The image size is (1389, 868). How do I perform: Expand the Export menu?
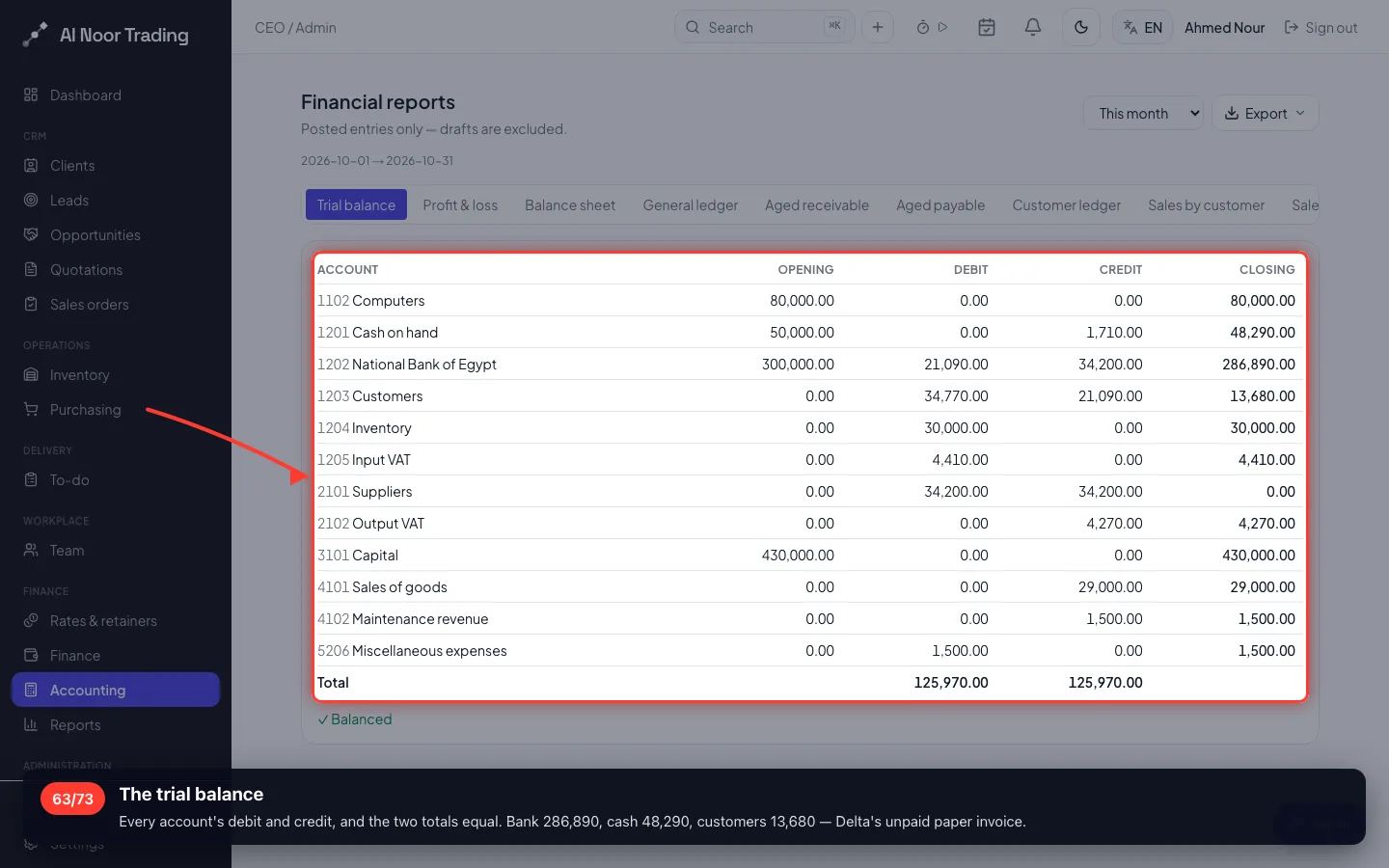pos(1265,113)
